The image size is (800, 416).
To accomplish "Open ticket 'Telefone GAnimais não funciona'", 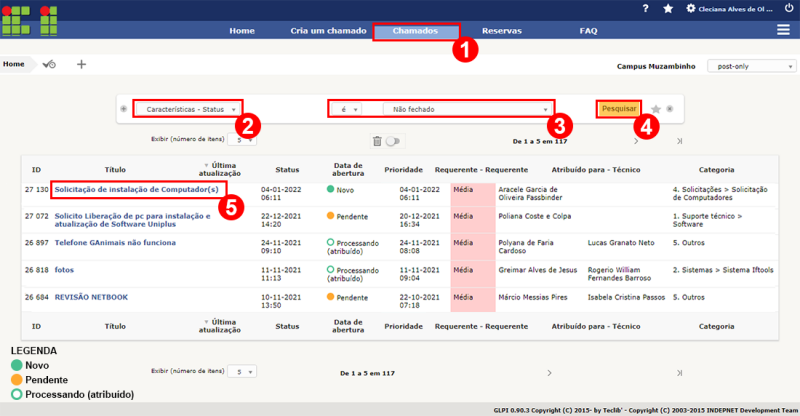I will click(115, 242).
